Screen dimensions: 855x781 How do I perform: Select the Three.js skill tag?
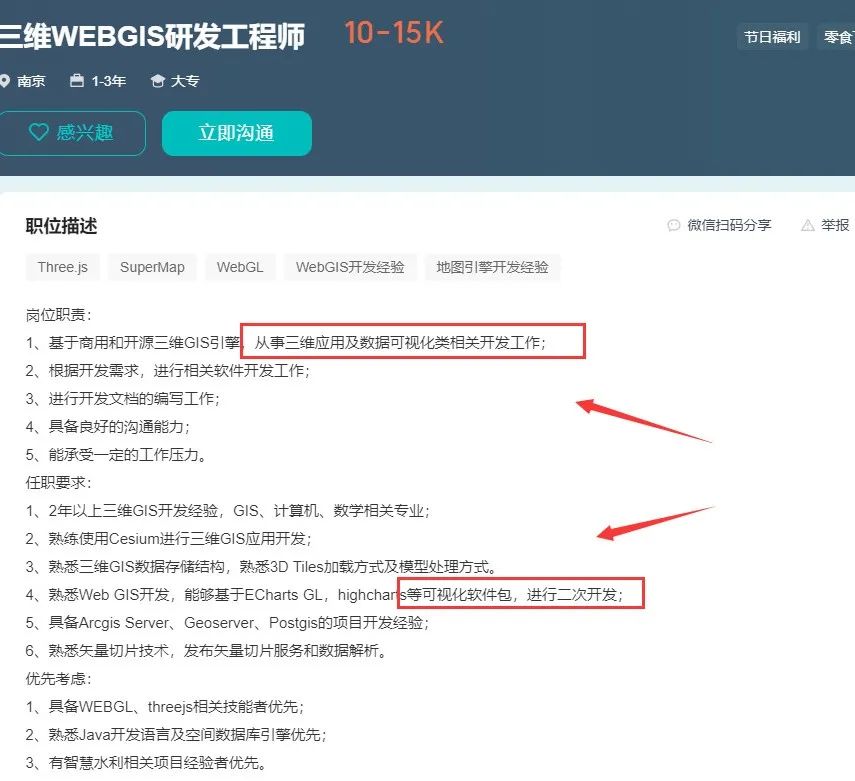point(62,267)
